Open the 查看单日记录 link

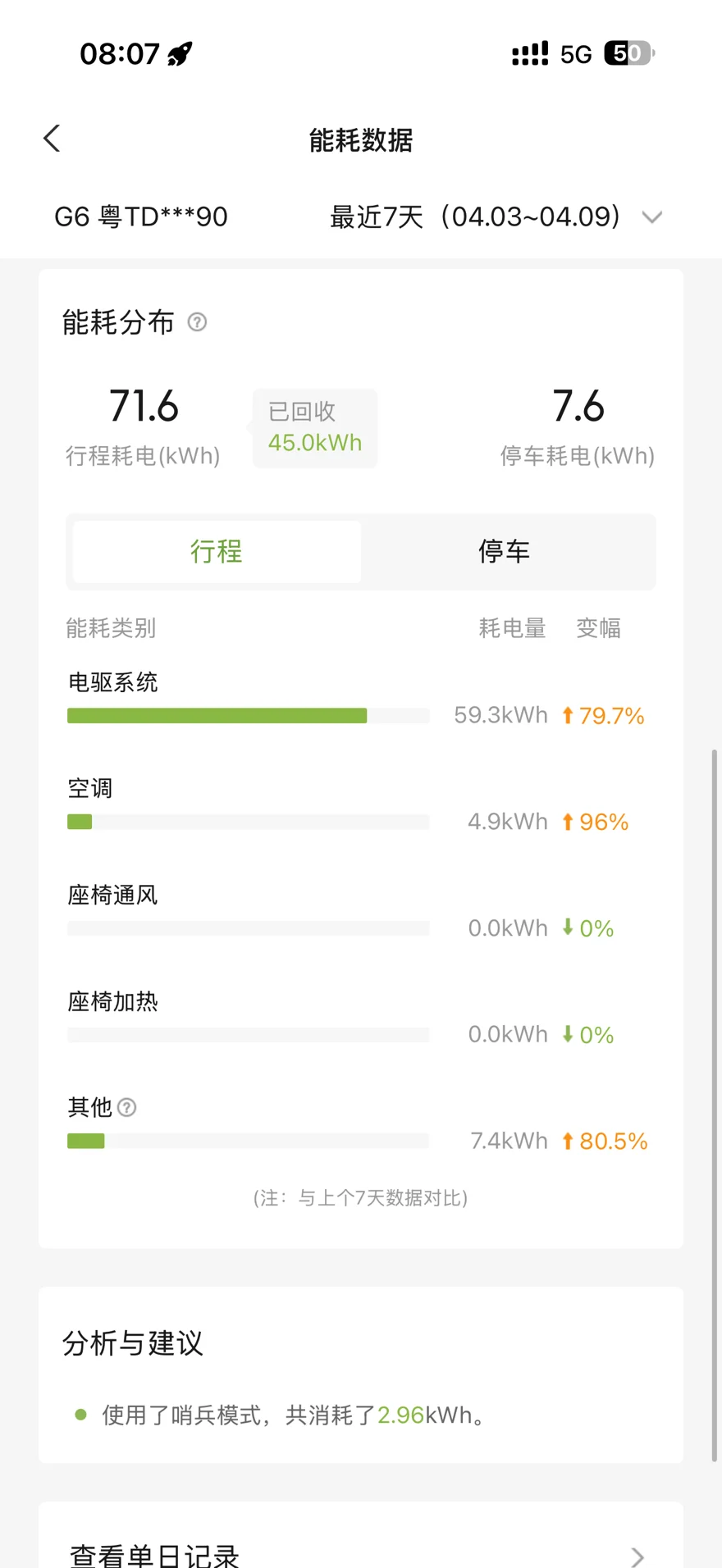(154, 1555)
